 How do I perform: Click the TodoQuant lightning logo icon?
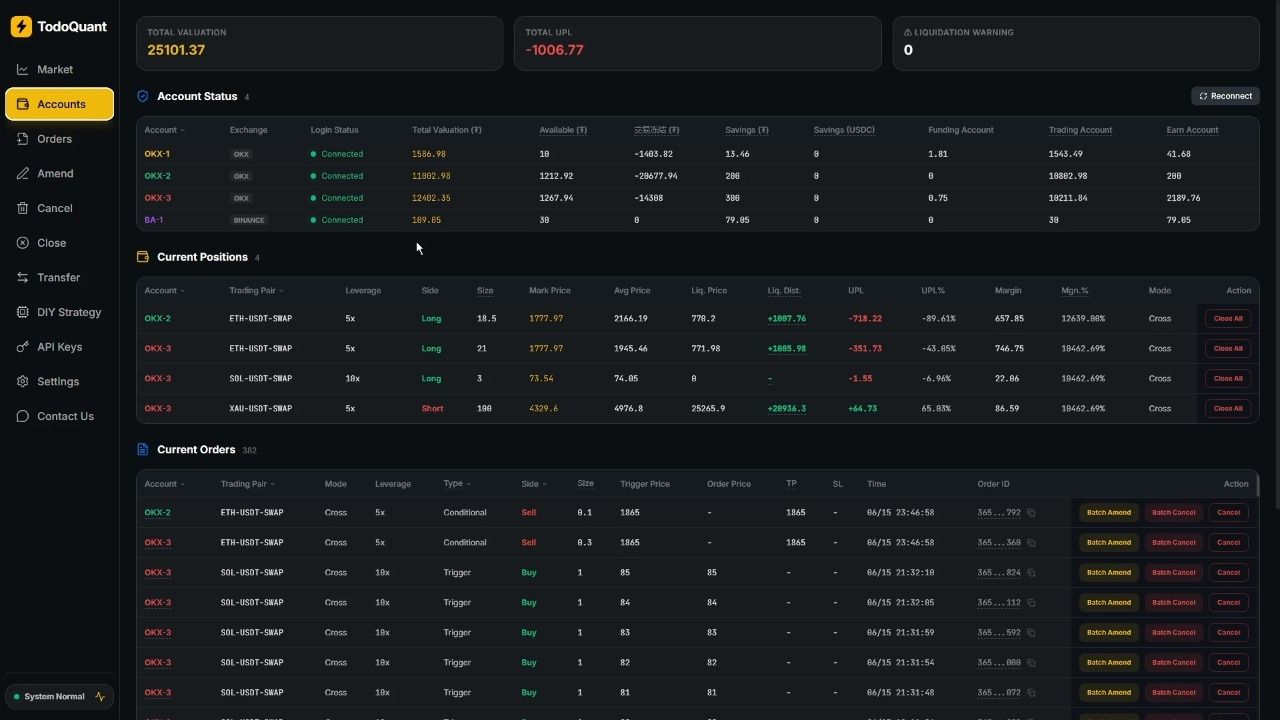tap(21, 27)
